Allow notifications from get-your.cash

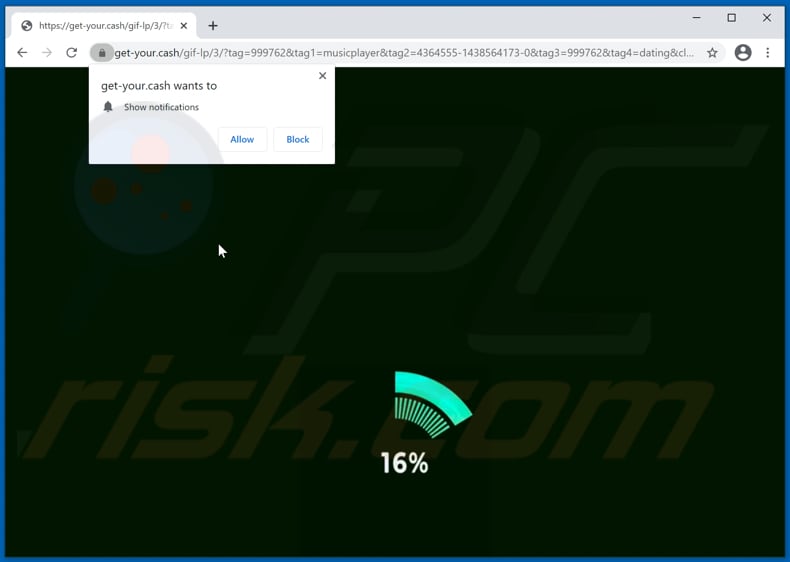[x=242, y=140]
